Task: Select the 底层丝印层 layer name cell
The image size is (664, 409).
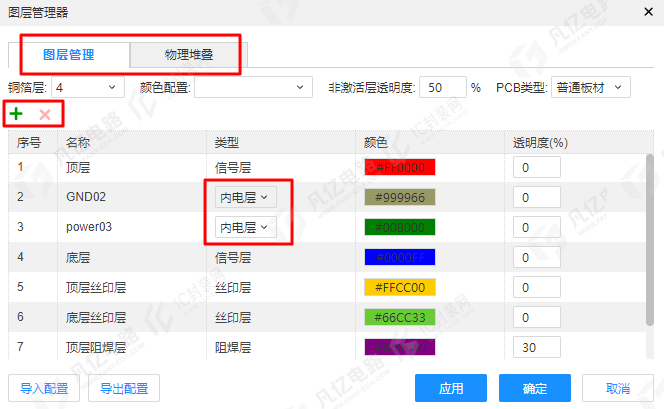Action: point(132,318)
